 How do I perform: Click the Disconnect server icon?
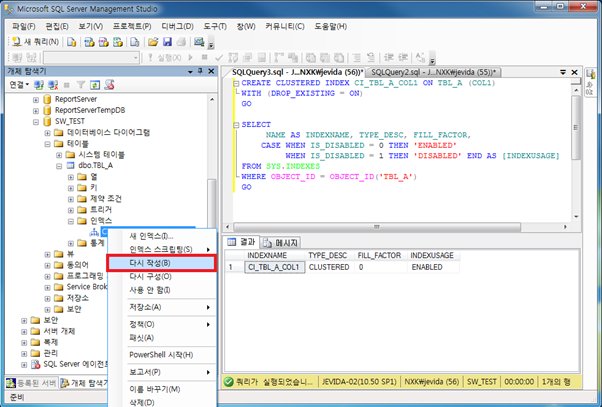[53, 85]
